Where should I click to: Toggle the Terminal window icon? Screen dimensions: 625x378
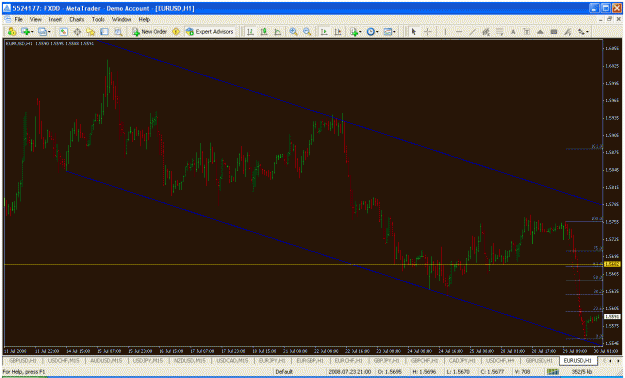[x=104, y=32]
